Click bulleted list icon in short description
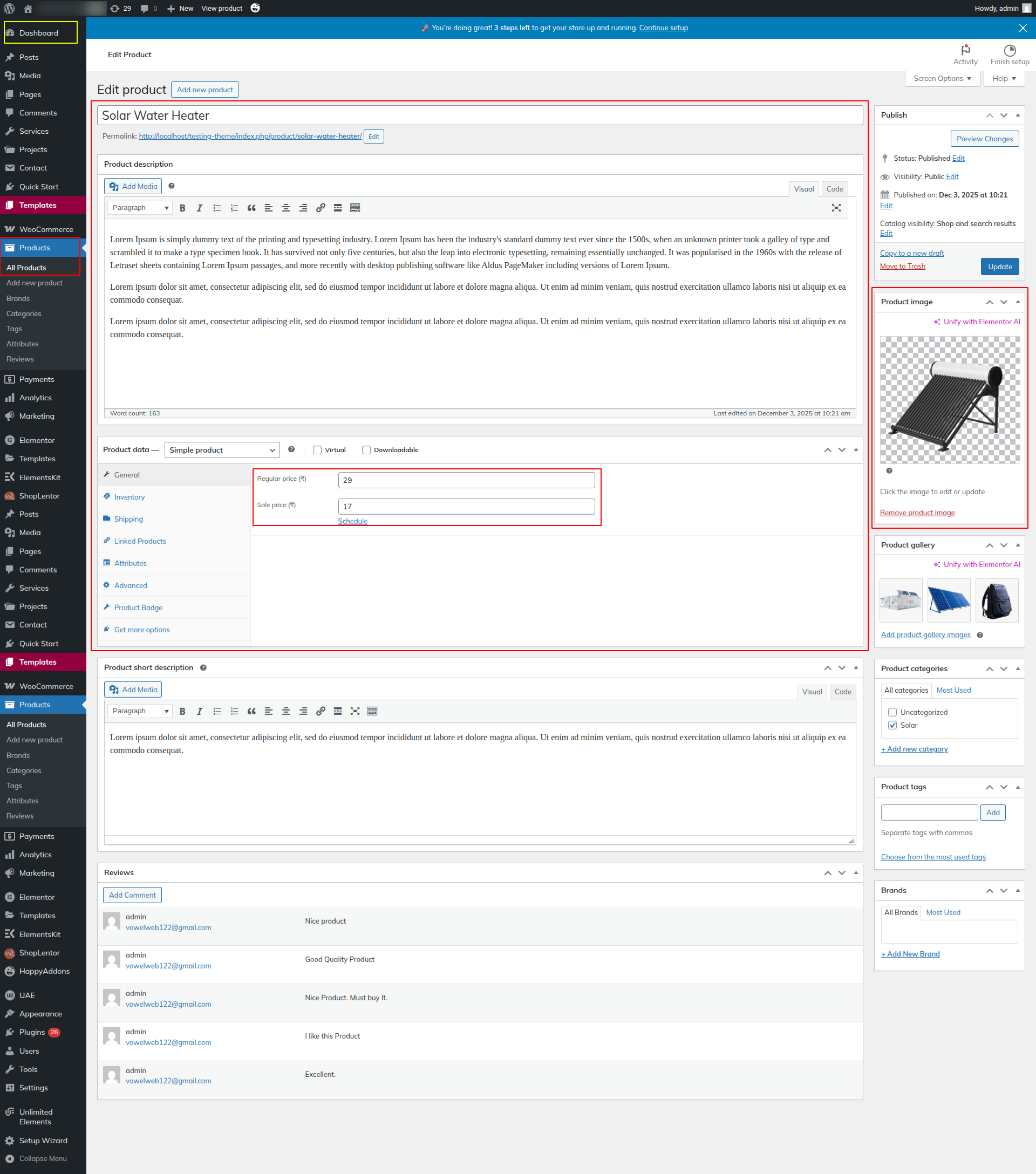The width and height of the screenshot is (1036, 1174). tap(216, 711)
